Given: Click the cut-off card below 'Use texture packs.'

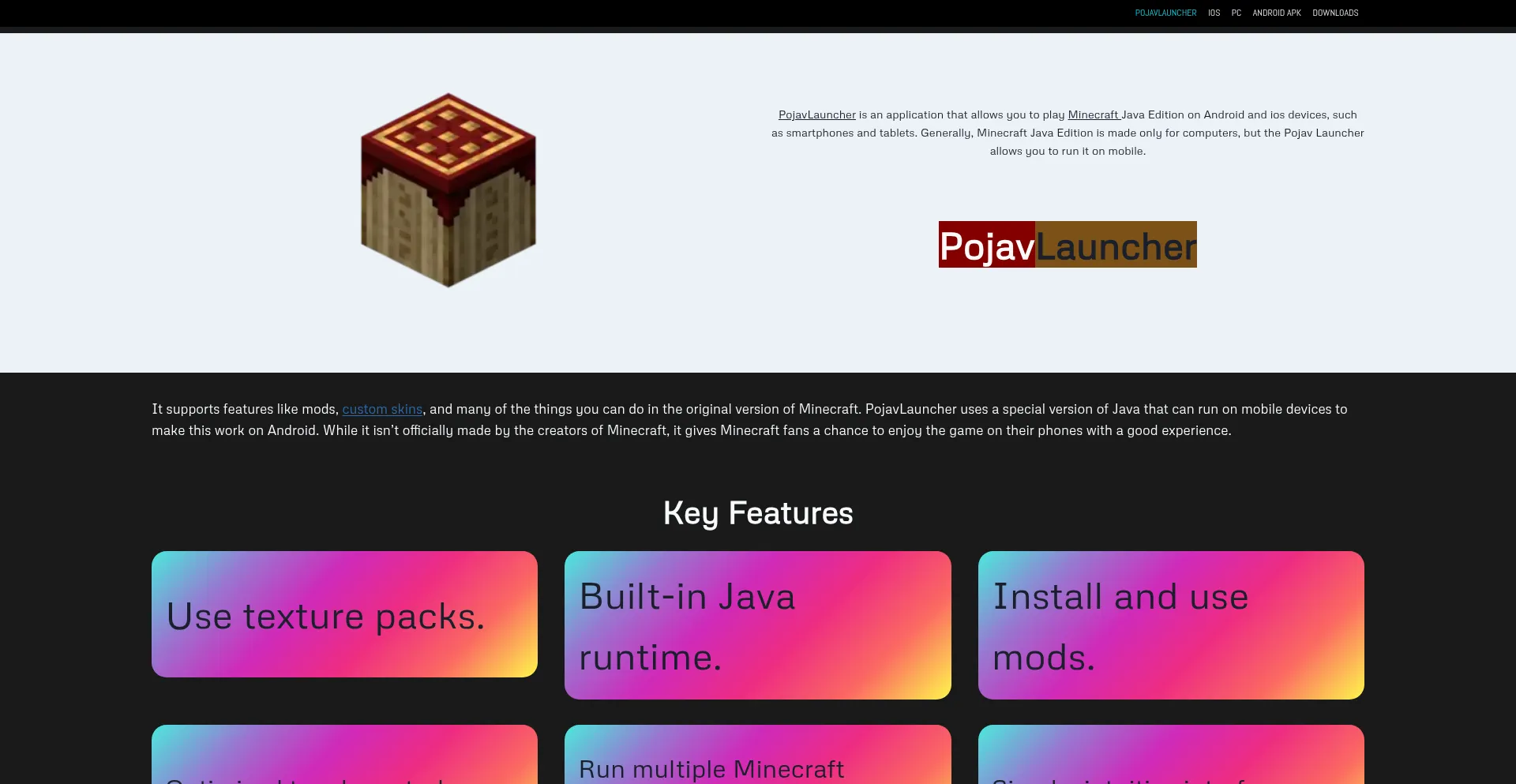Looking at the screenshot, I should [344, 756].
